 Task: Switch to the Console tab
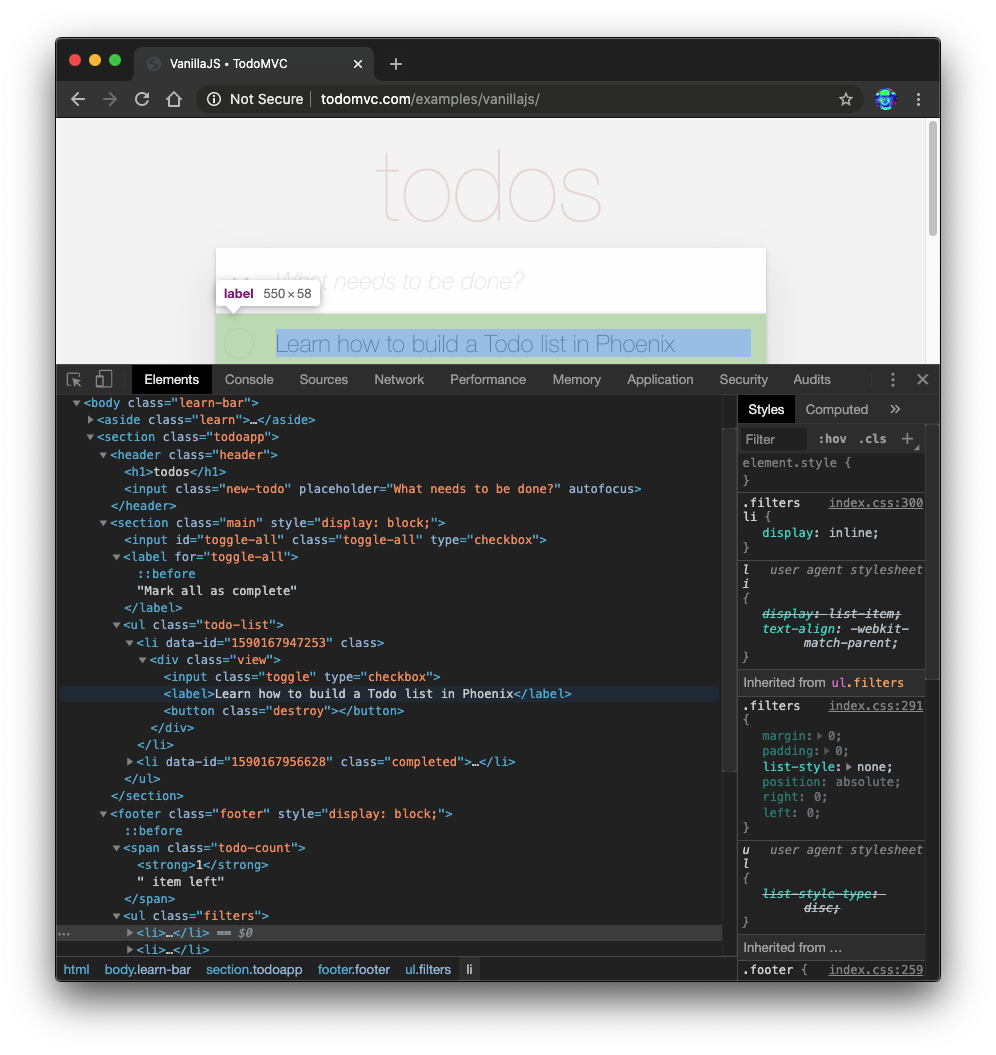pyautogui.click(x=249, y=380)
